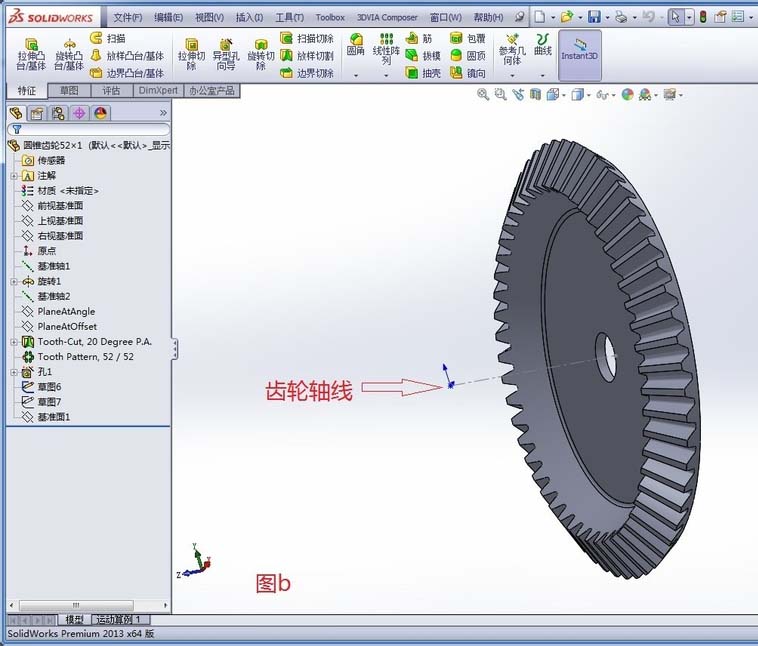Click the Section view icon
The height and width of the screenshot is (646, 758).
point(535,95)
